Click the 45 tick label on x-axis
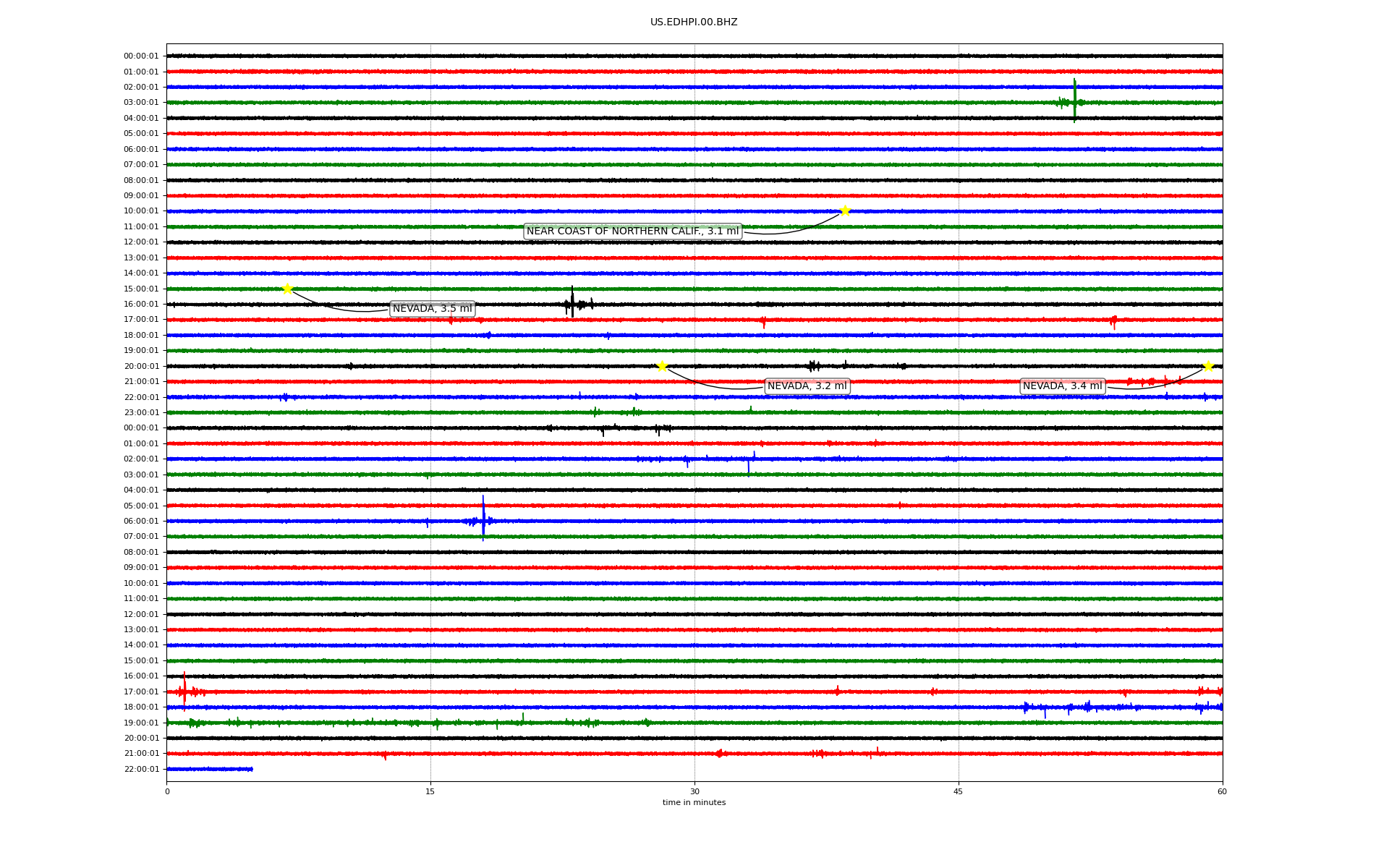Screen dimensions: 1389x868 click(x=958, y=791)
